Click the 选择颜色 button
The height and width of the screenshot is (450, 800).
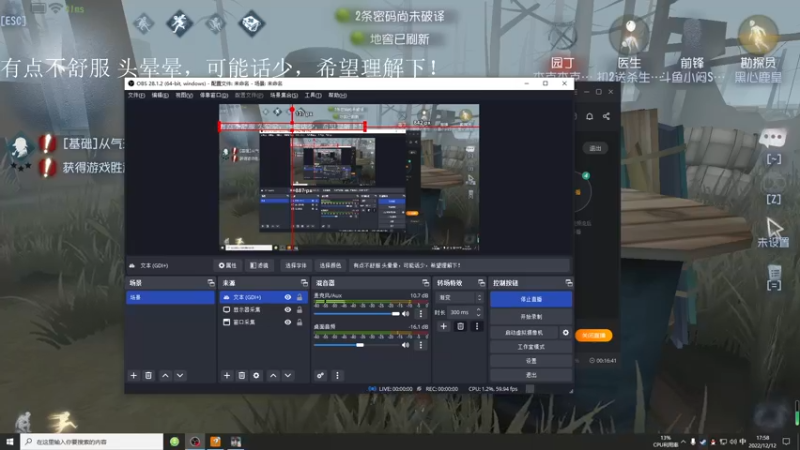tap(330, 265)
